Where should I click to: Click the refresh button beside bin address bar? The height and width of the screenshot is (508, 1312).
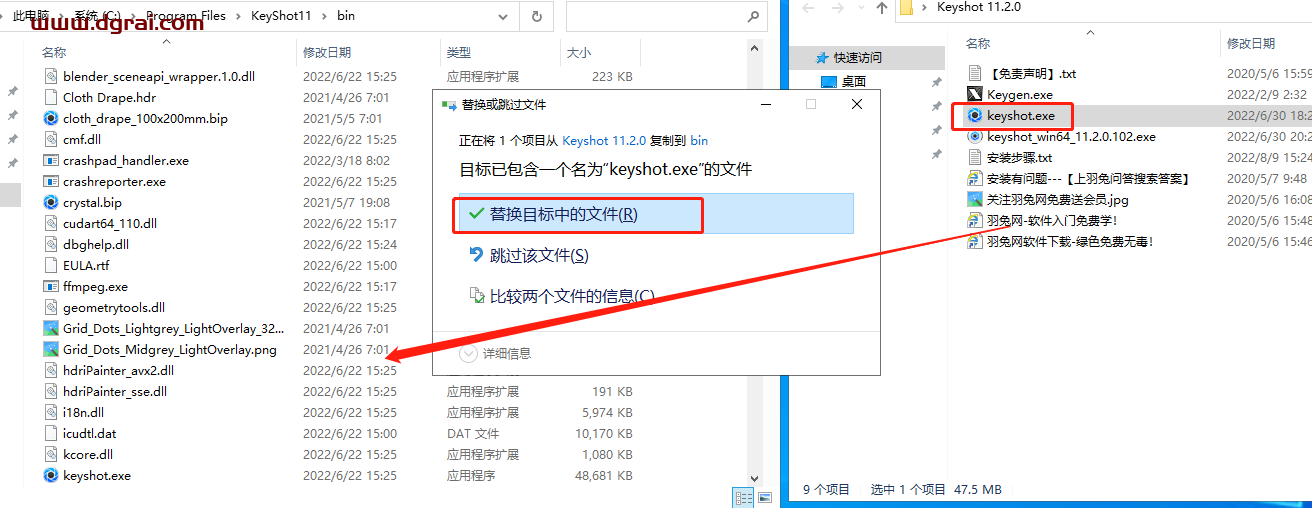[537, 16]
